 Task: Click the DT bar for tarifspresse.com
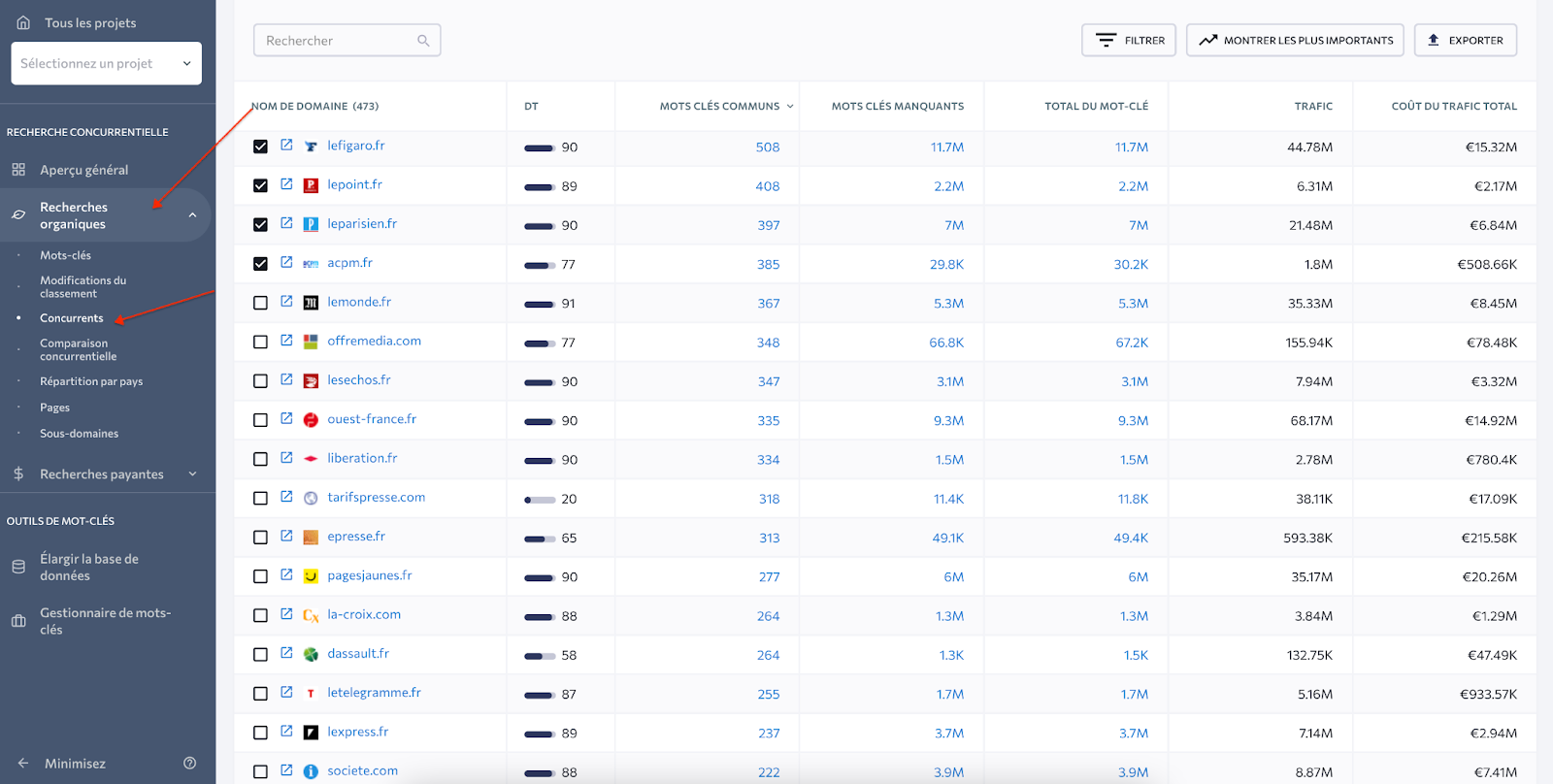(540, 500)
